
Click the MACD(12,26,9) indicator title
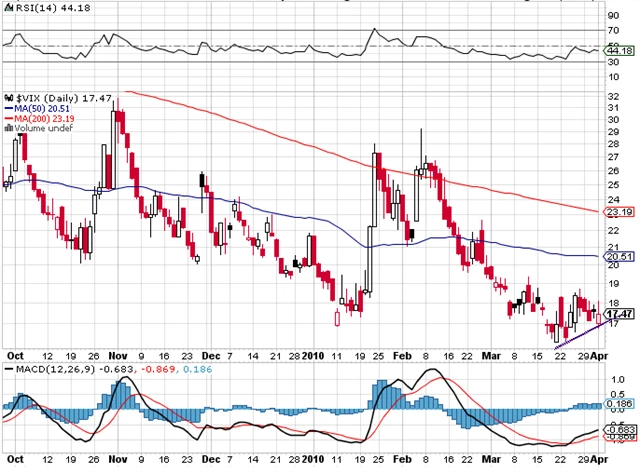(x=45, y=371)
